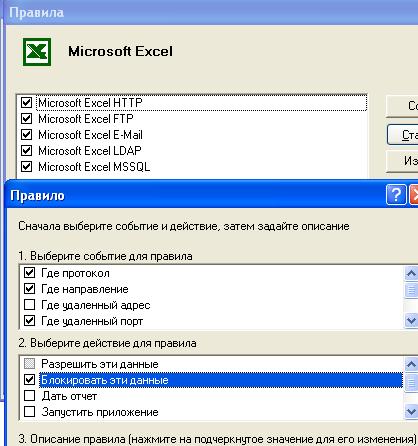This screenshot has height=446, width=418.
Task: Enable the 'Дать отчет' action checkbox
Action: (29, 396)
